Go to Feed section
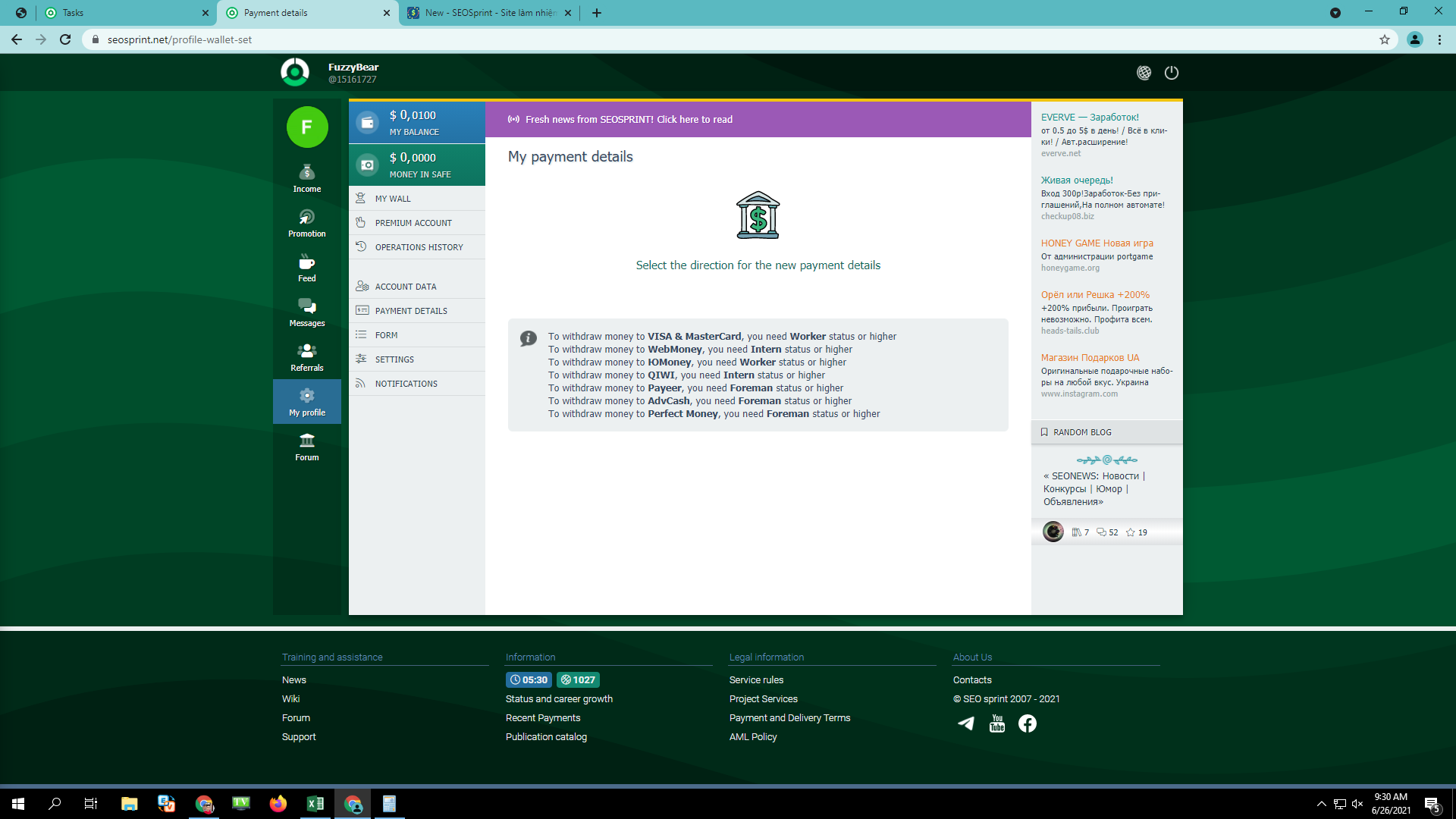This screenshot has height=819, width=1456. point(306,268)
